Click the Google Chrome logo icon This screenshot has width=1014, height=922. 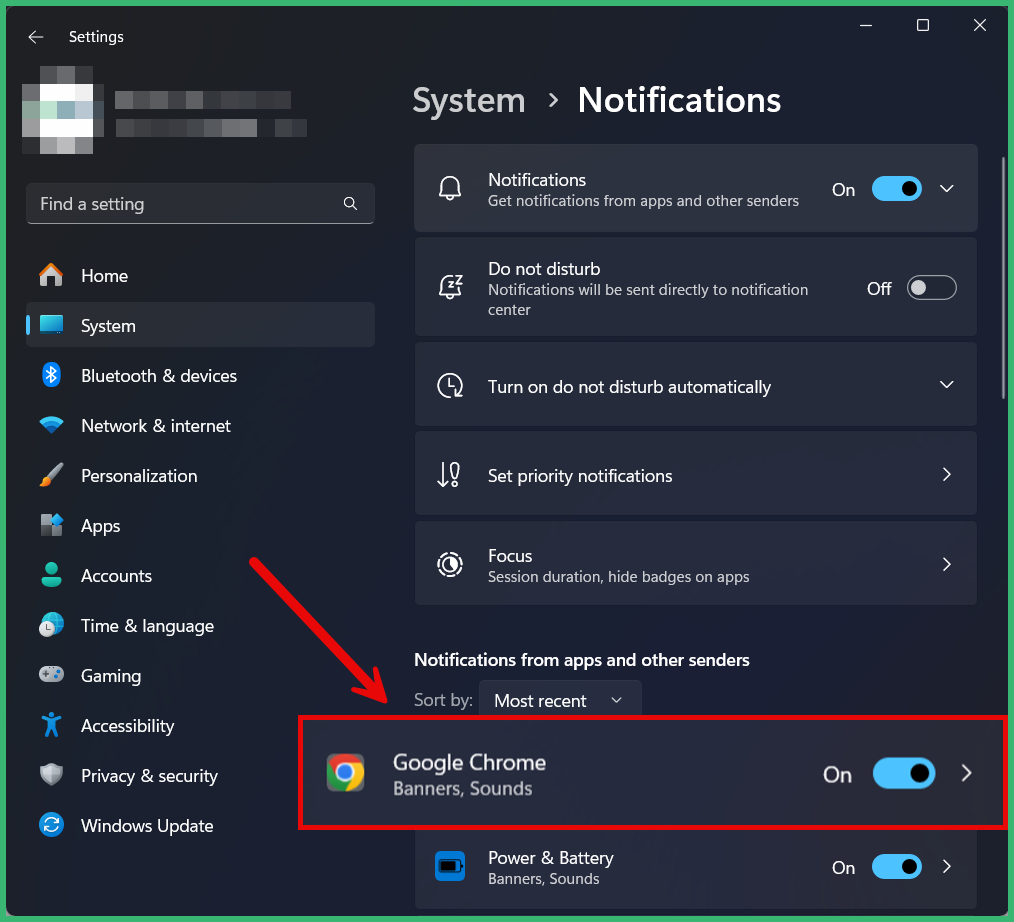pyautogui.click(x=345, y=773)
